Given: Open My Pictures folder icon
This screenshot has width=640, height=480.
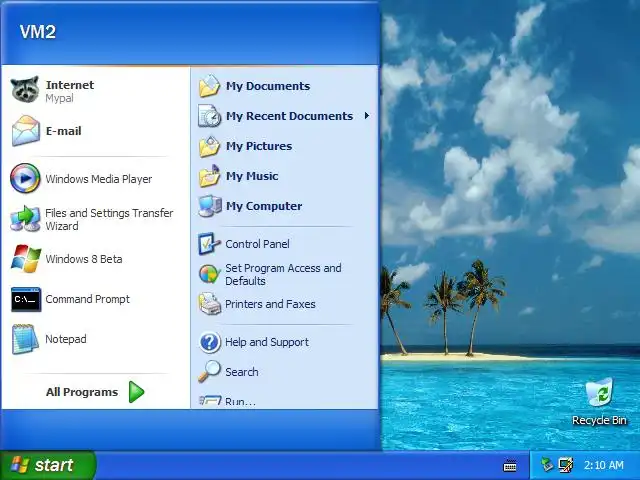Looking at the screenshot, I should [209, 146].
